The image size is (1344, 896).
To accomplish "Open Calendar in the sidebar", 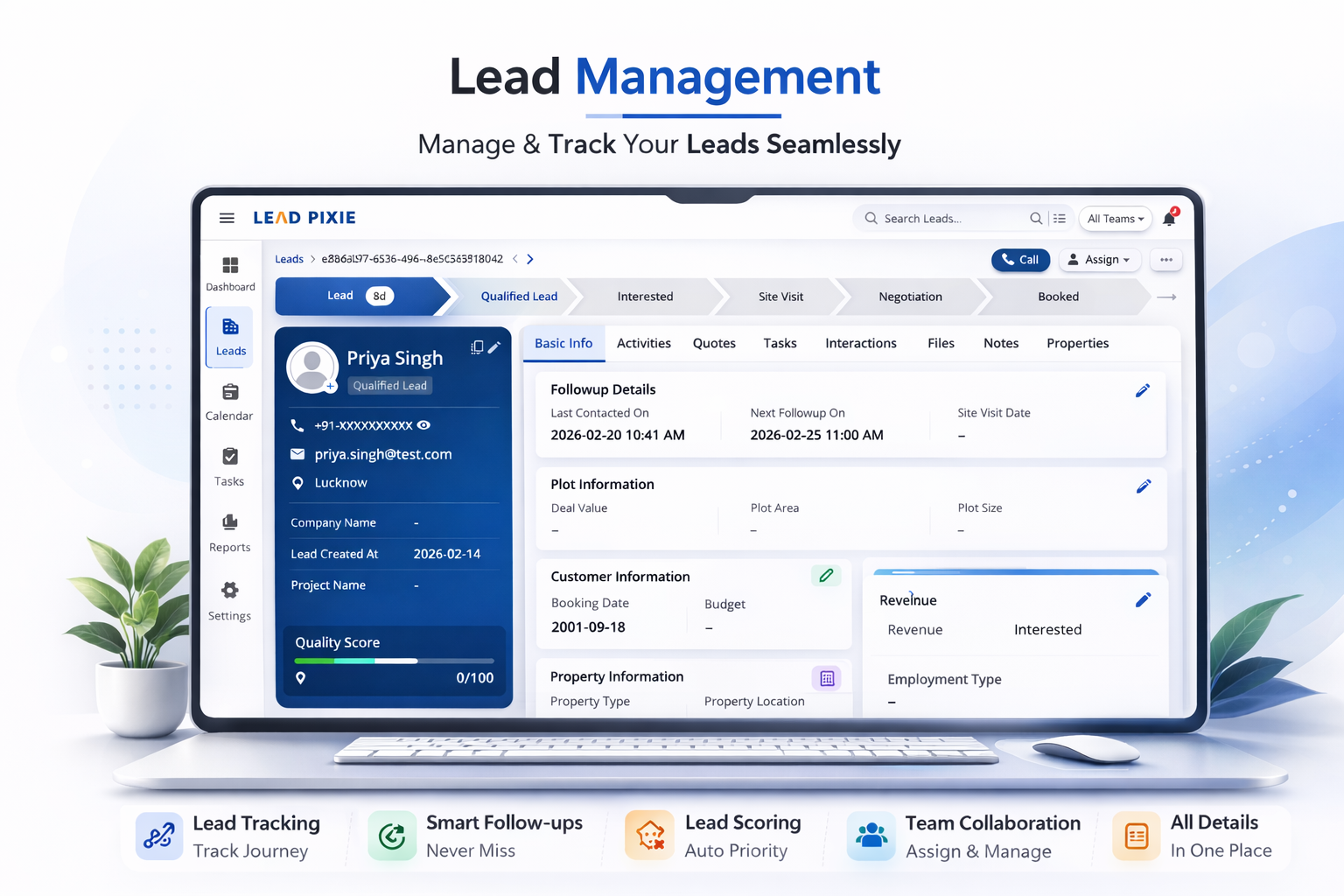I will pyautogui.click(x=229, y=402).
